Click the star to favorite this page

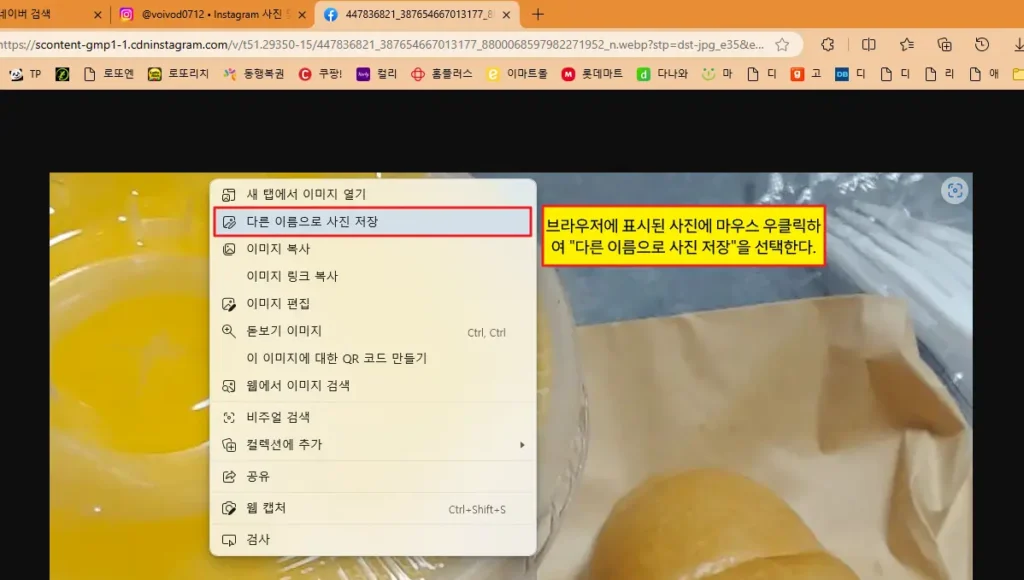pyautogui.click(x=784, y=45)
